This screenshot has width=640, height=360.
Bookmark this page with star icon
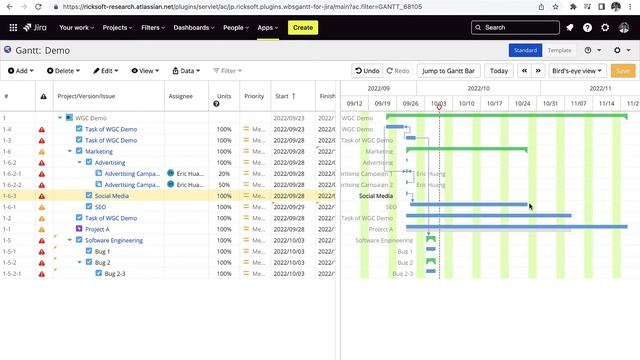point(556,7)
